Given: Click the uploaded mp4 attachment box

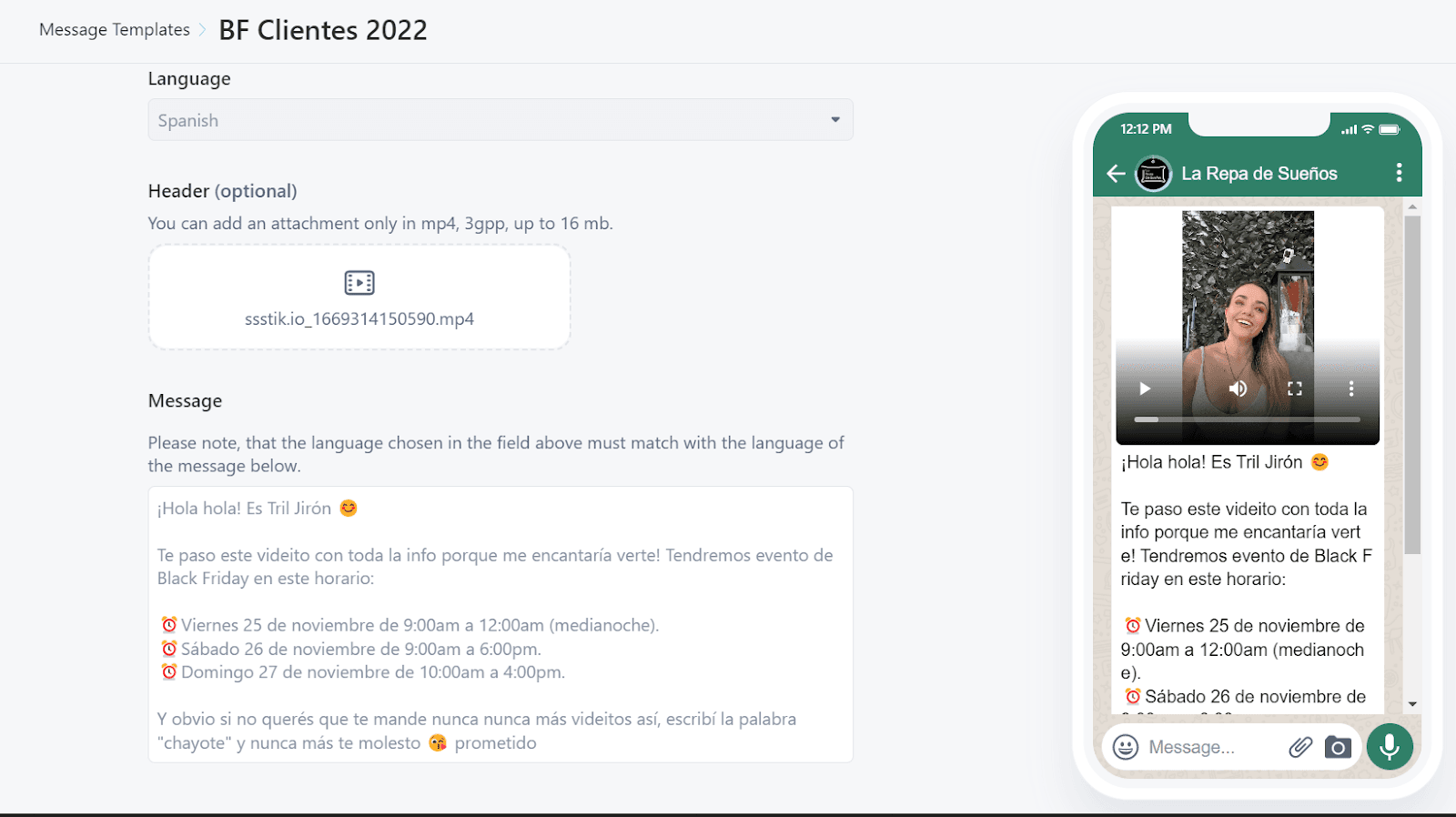Looking at the screenshot, I should [359, 298].
